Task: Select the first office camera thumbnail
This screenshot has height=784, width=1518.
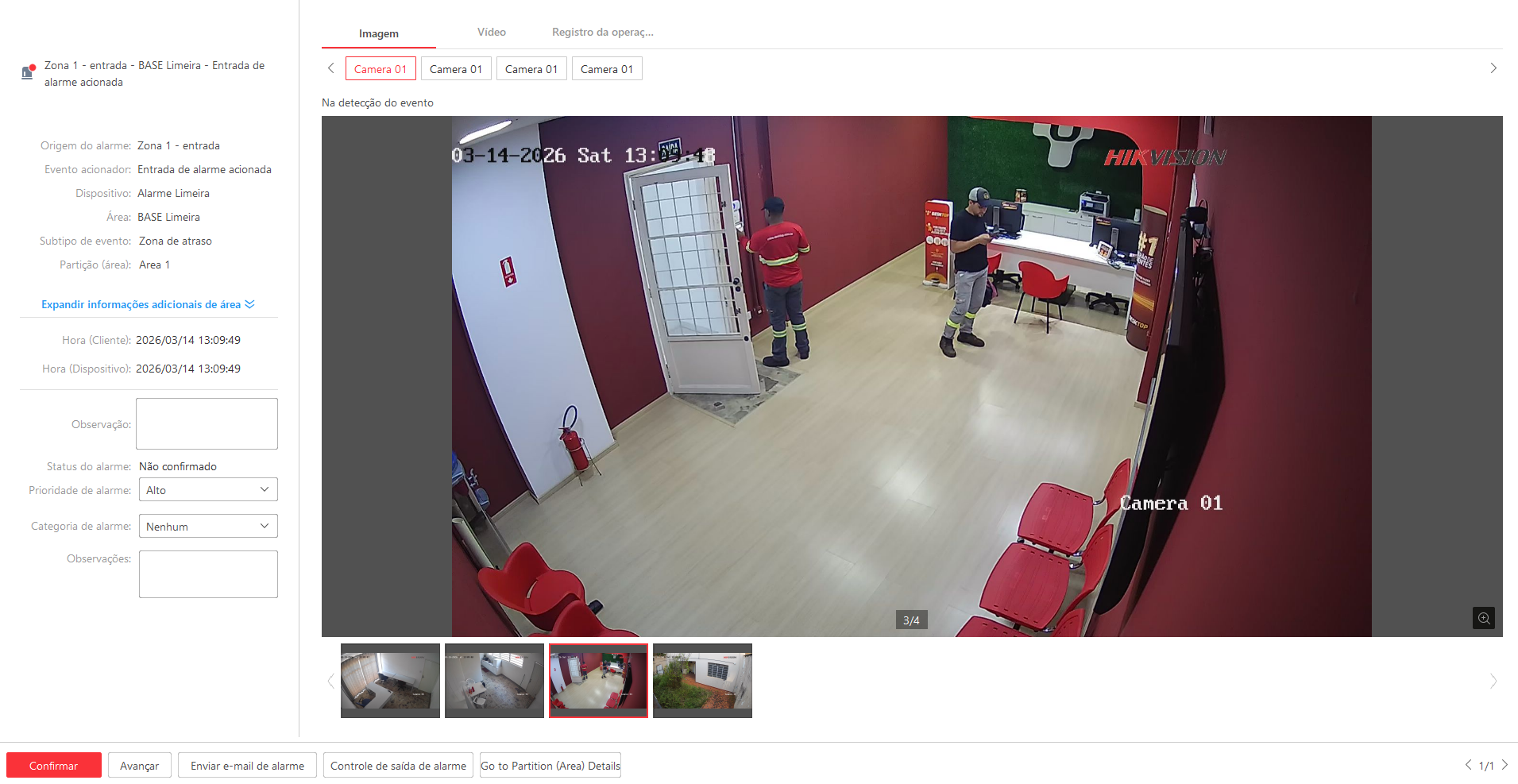Action: coord(390,681)
